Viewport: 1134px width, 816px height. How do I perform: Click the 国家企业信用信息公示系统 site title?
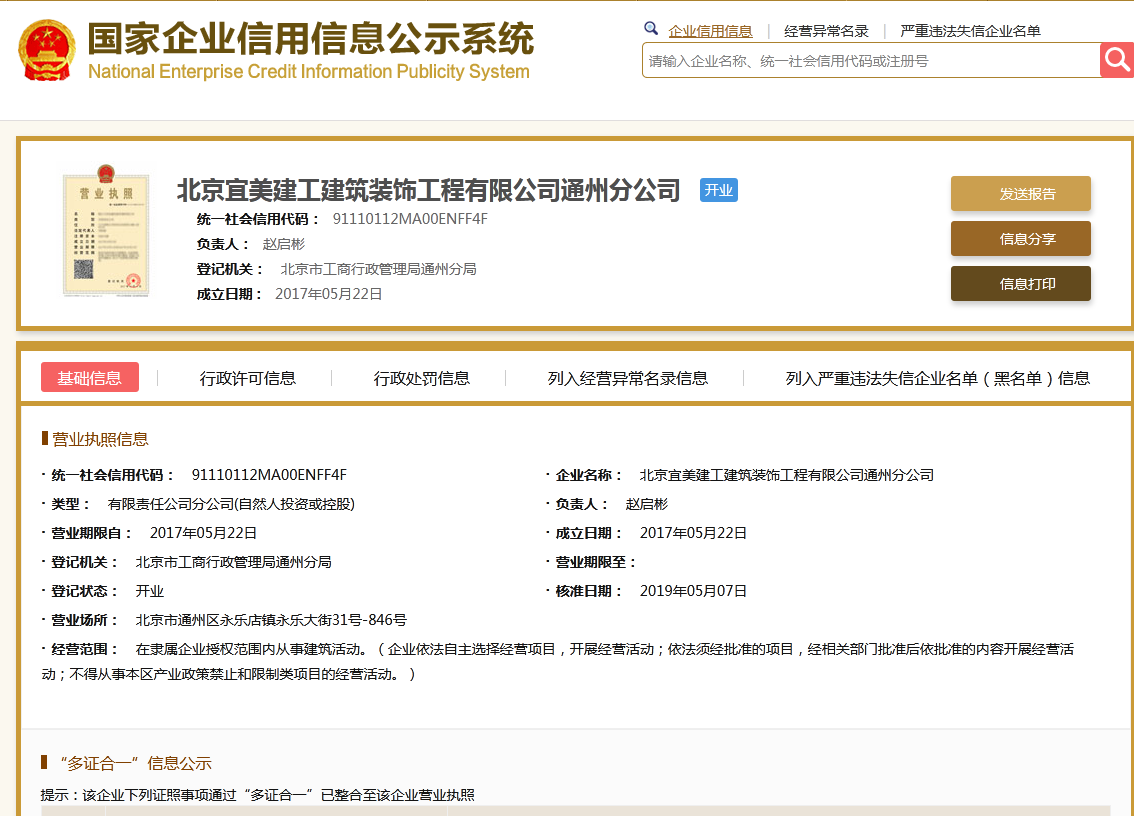click(x=311, y=38)
